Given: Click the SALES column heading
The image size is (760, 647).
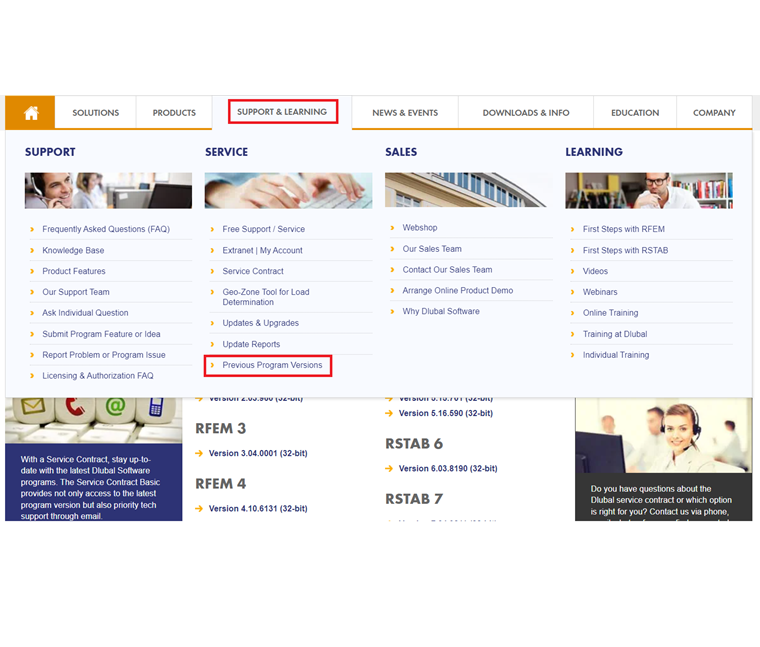Looking at the screenshot, I should [x=401, y=152].
